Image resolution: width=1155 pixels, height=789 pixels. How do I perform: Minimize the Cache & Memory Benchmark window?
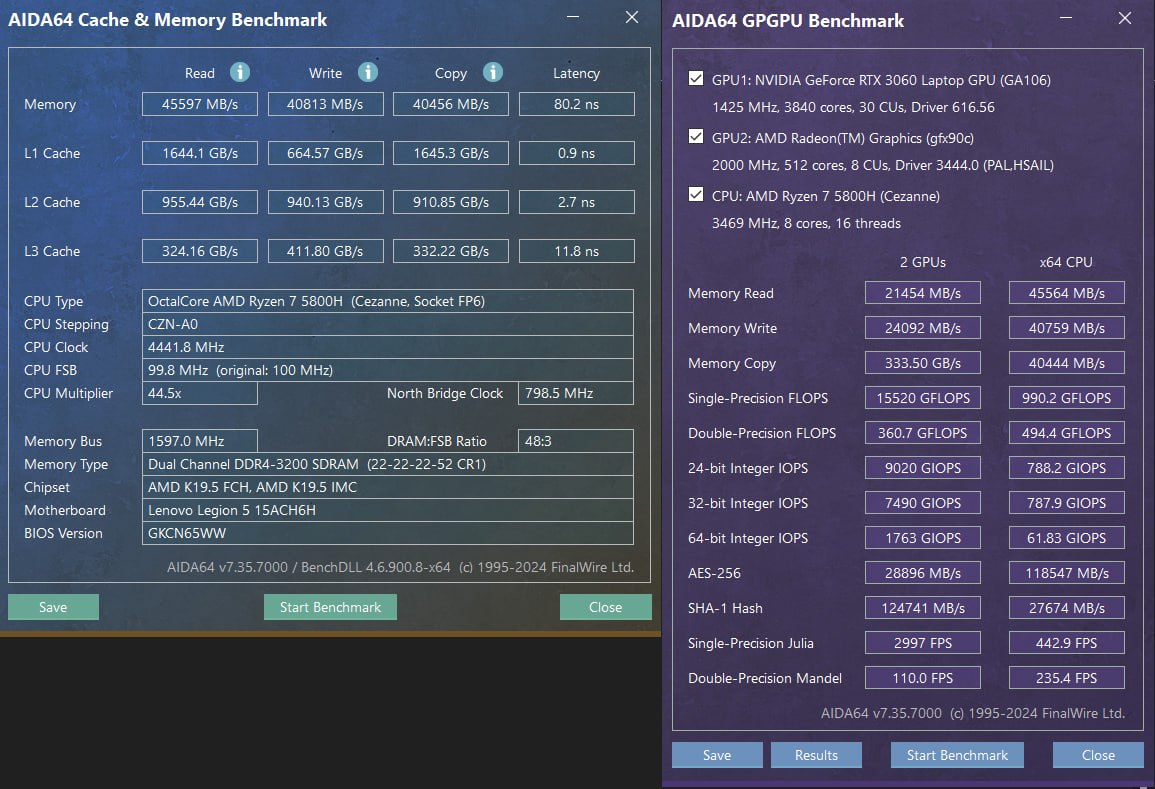(x=572, y=17)
